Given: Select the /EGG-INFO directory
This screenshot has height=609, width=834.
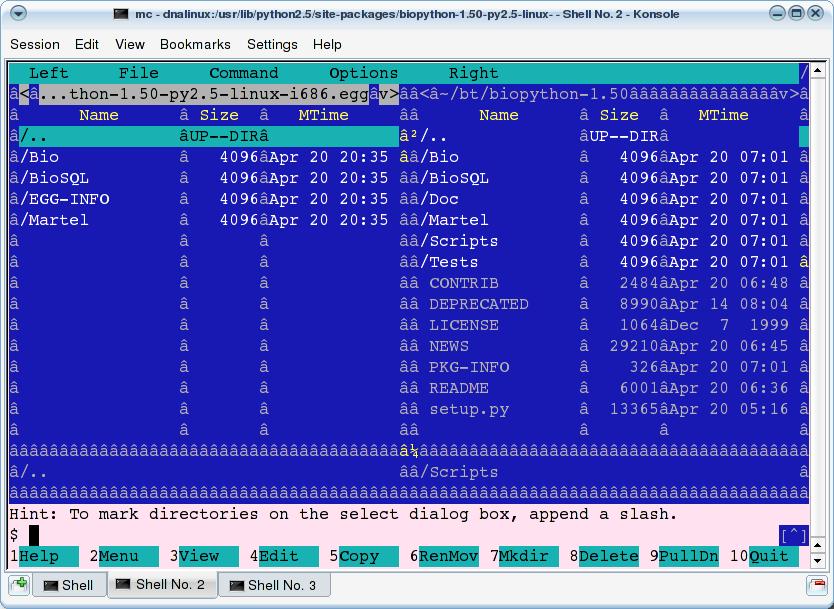Looking at the screenshot, I should pyautogui.click(x=204, y=199).
